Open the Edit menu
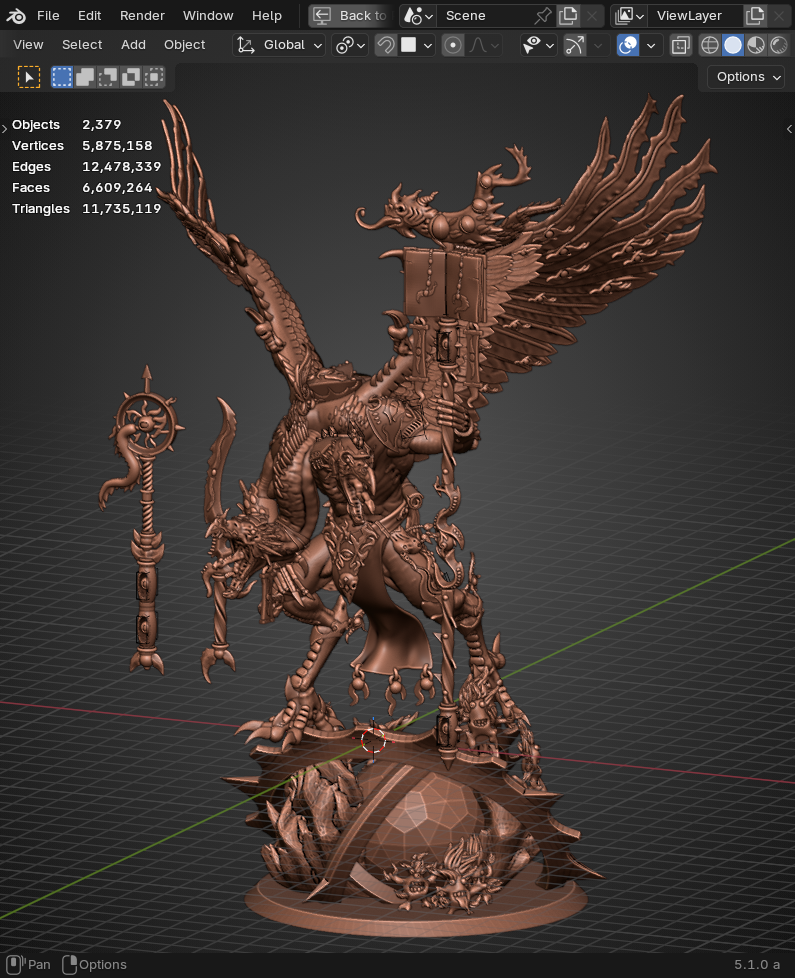Viewport: 795px width, 978px height. point(89,16)
